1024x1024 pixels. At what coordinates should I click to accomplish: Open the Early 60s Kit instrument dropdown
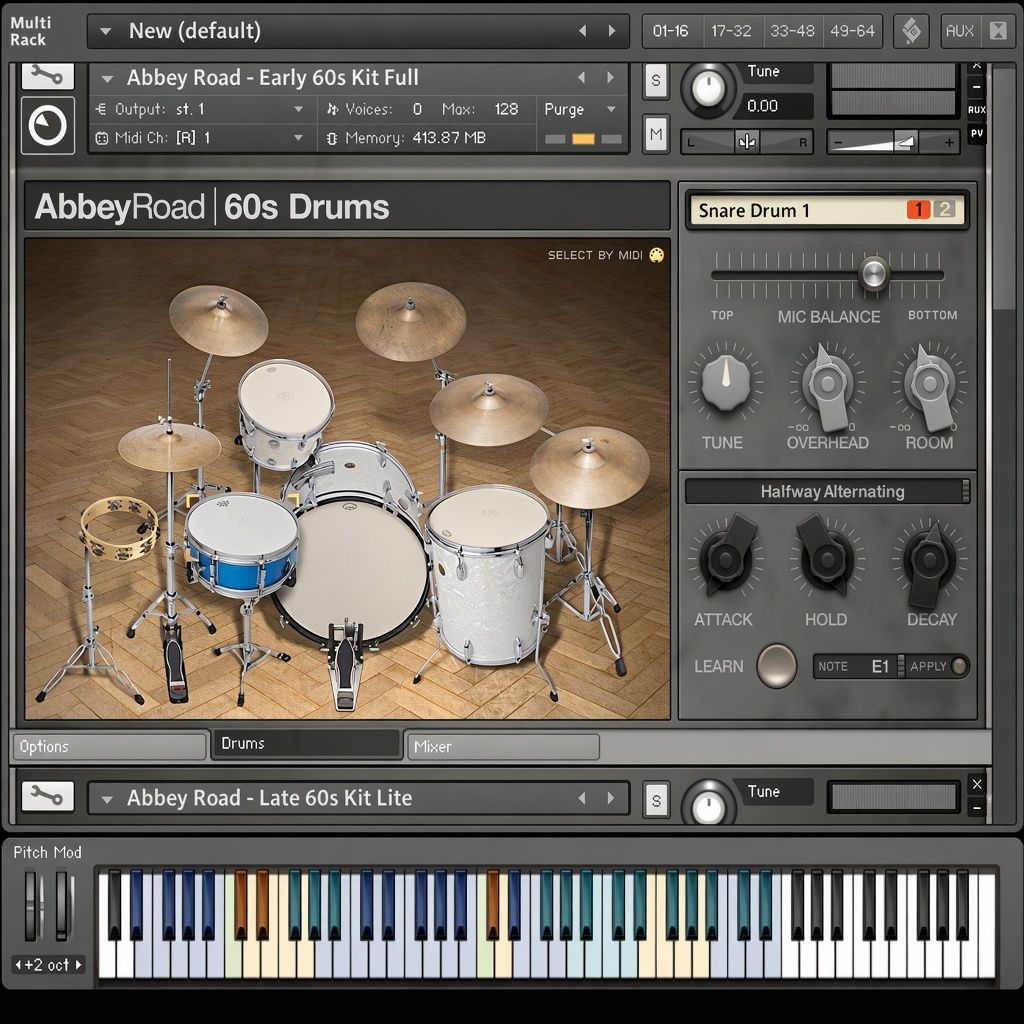(108, 79)
